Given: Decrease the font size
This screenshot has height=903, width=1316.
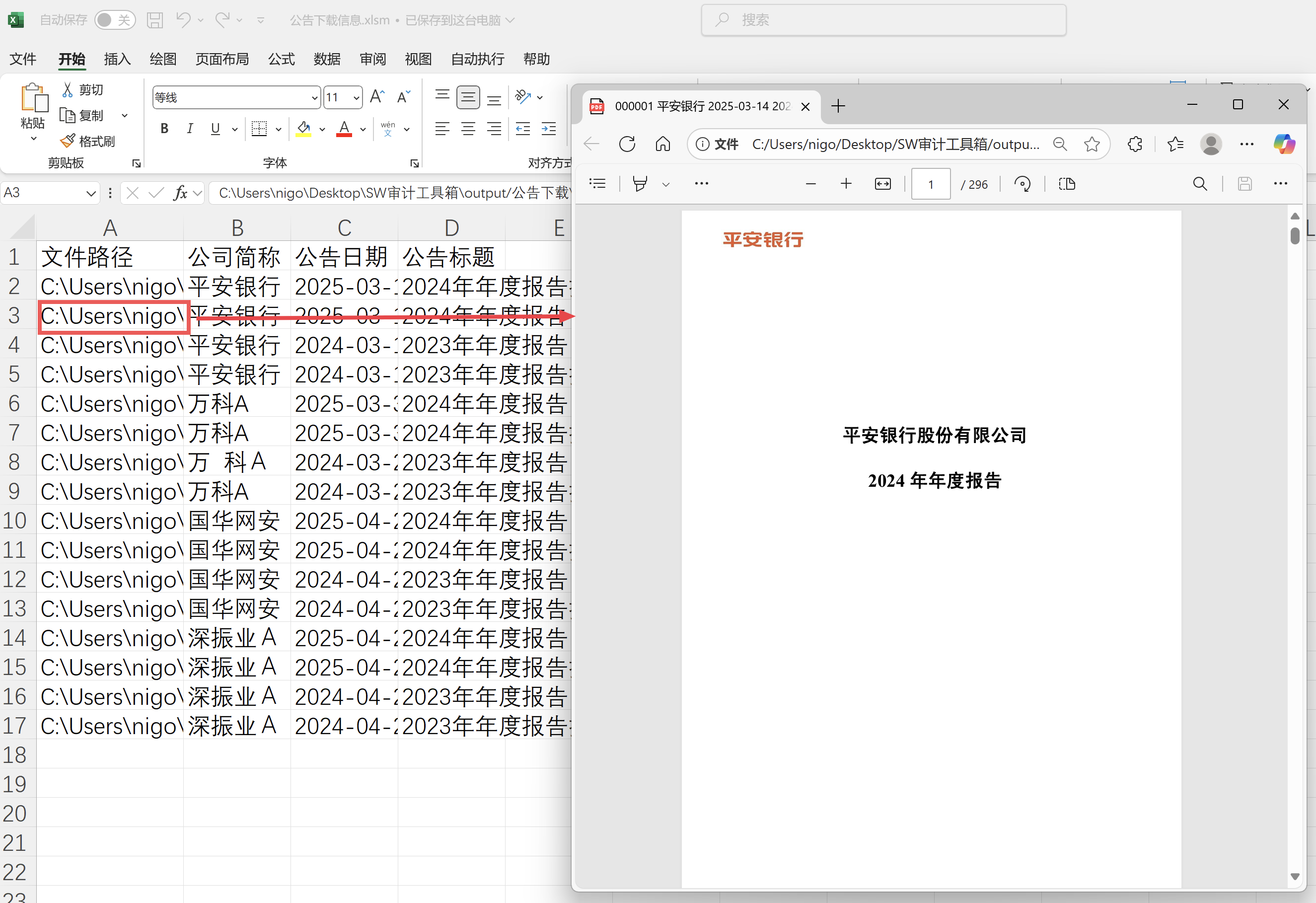Looking at the screenshot, I should pyautogui.click(x=403, y=97).
